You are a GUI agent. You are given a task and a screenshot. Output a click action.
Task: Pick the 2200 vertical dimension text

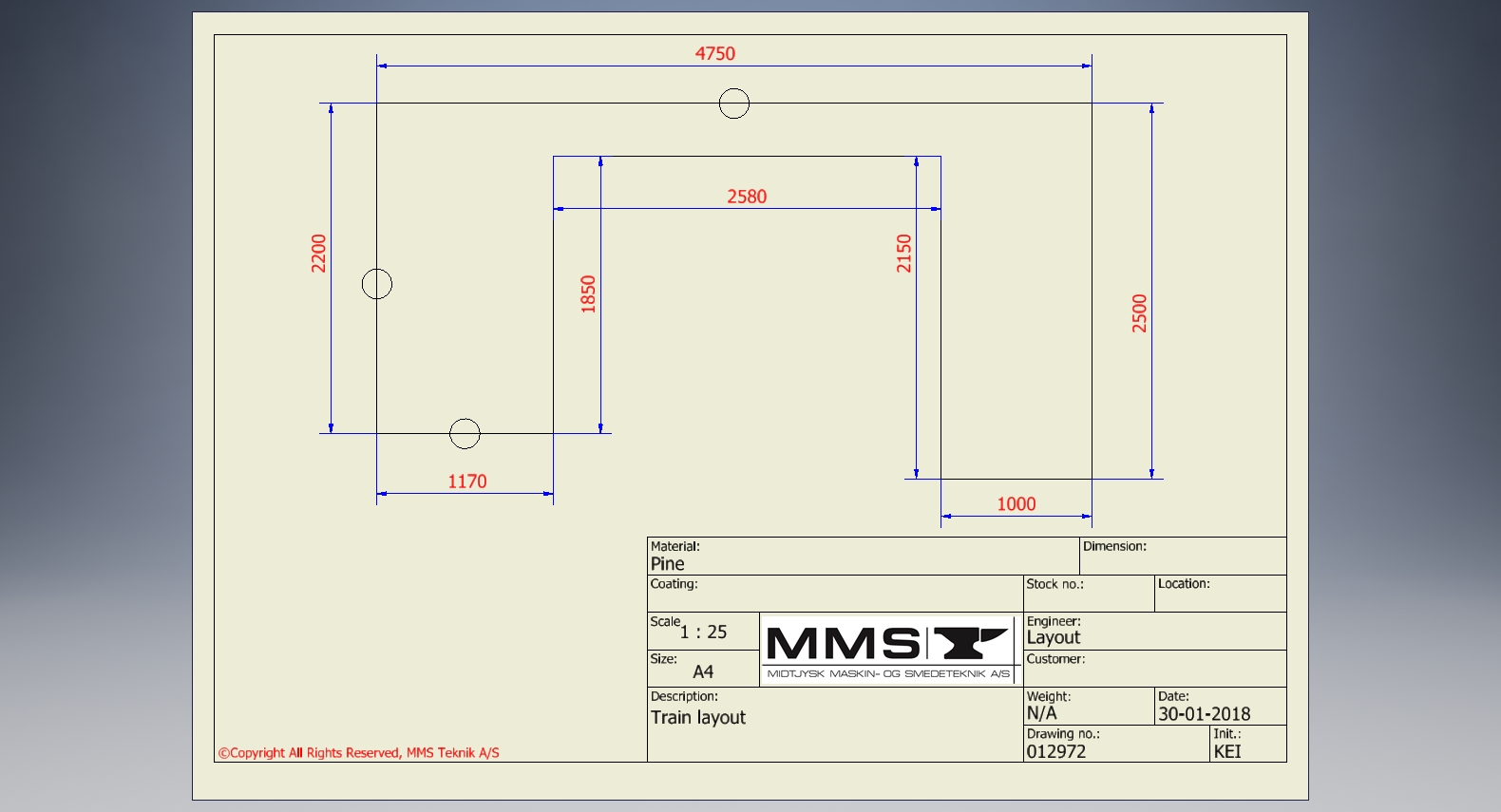click(x=318, y=254)
